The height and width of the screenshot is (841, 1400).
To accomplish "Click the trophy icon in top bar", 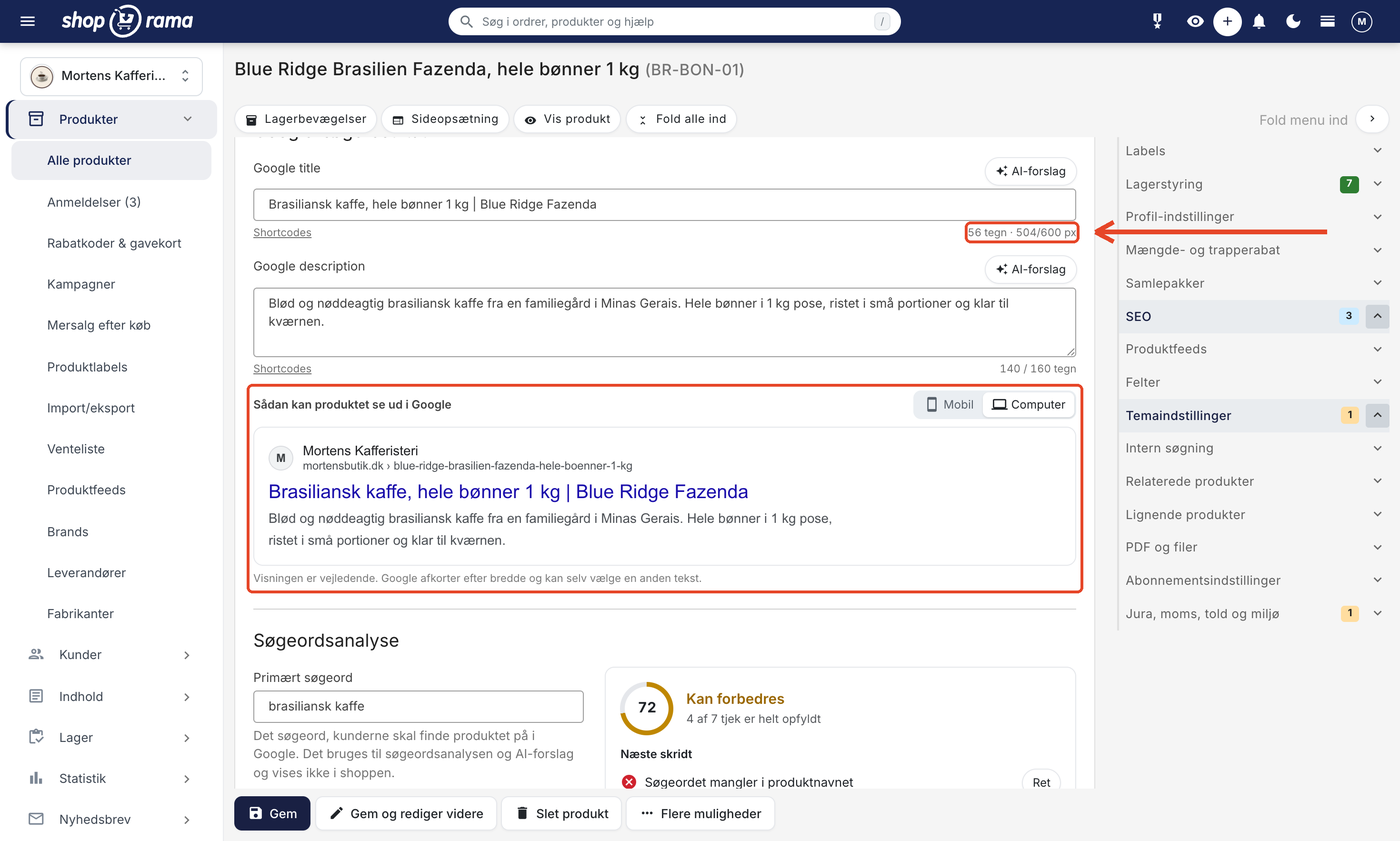I will pyautogui.click(x=1159, y=21).
